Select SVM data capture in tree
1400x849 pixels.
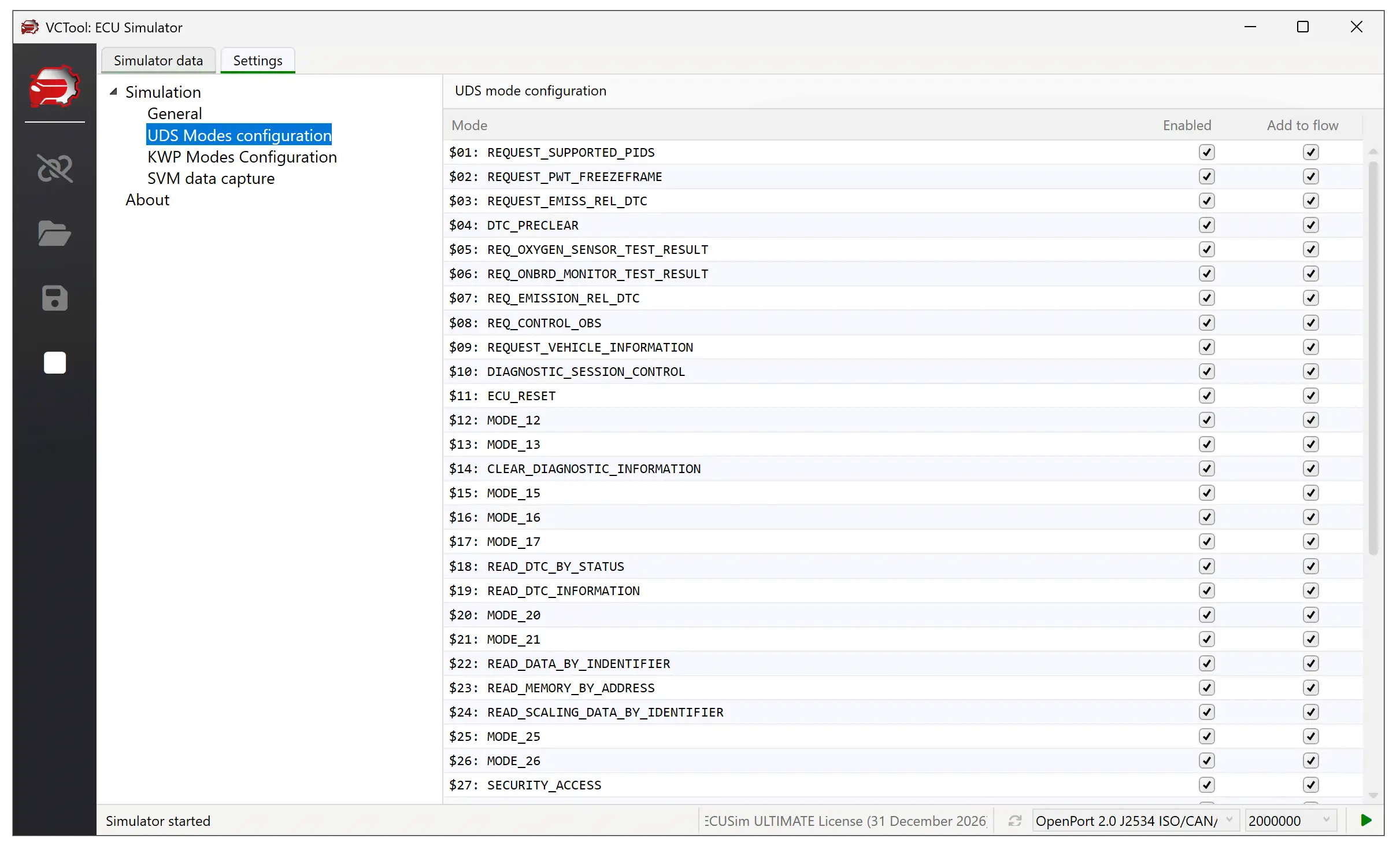[x=210, y=178]
